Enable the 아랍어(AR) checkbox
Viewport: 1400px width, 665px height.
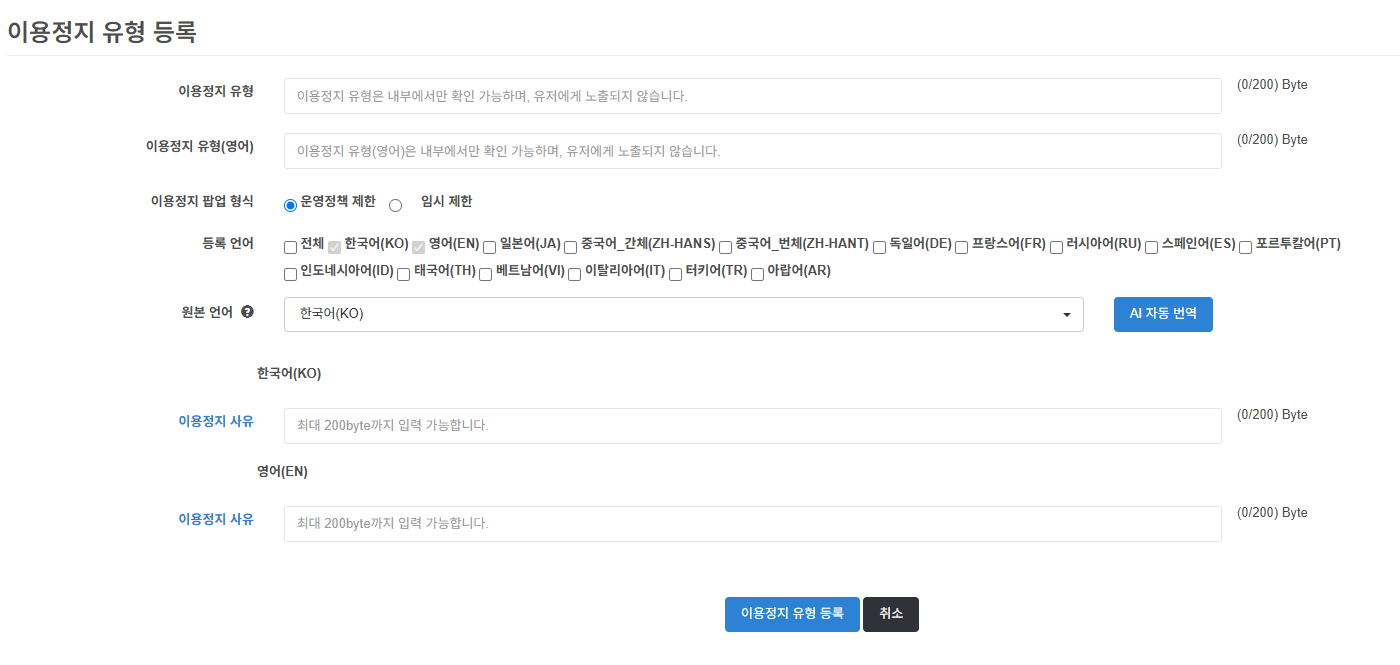(757, 274)
